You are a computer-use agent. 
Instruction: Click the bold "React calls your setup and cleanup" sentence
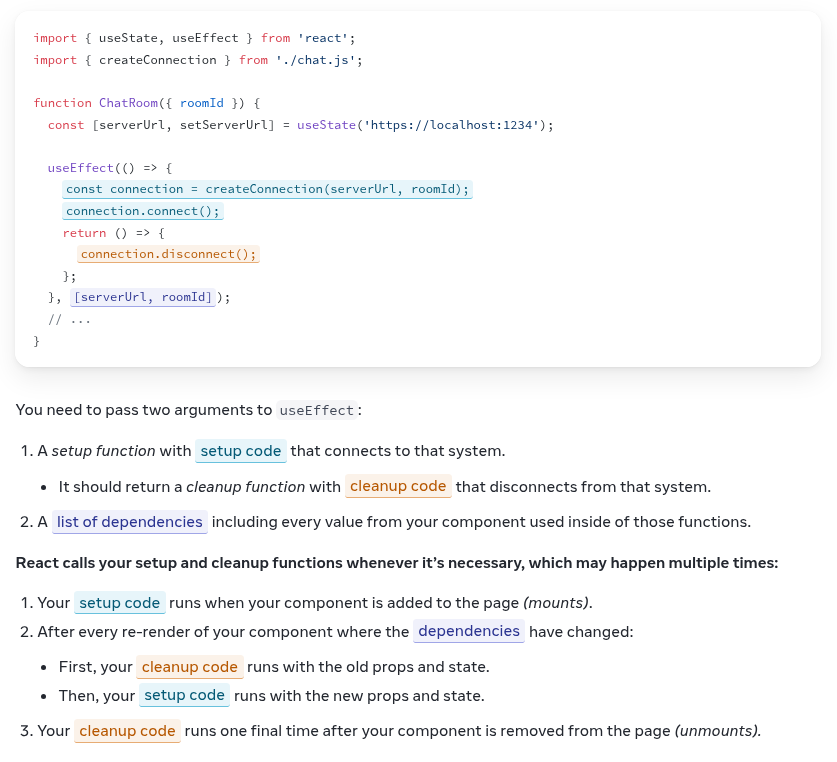click(396, 563)
